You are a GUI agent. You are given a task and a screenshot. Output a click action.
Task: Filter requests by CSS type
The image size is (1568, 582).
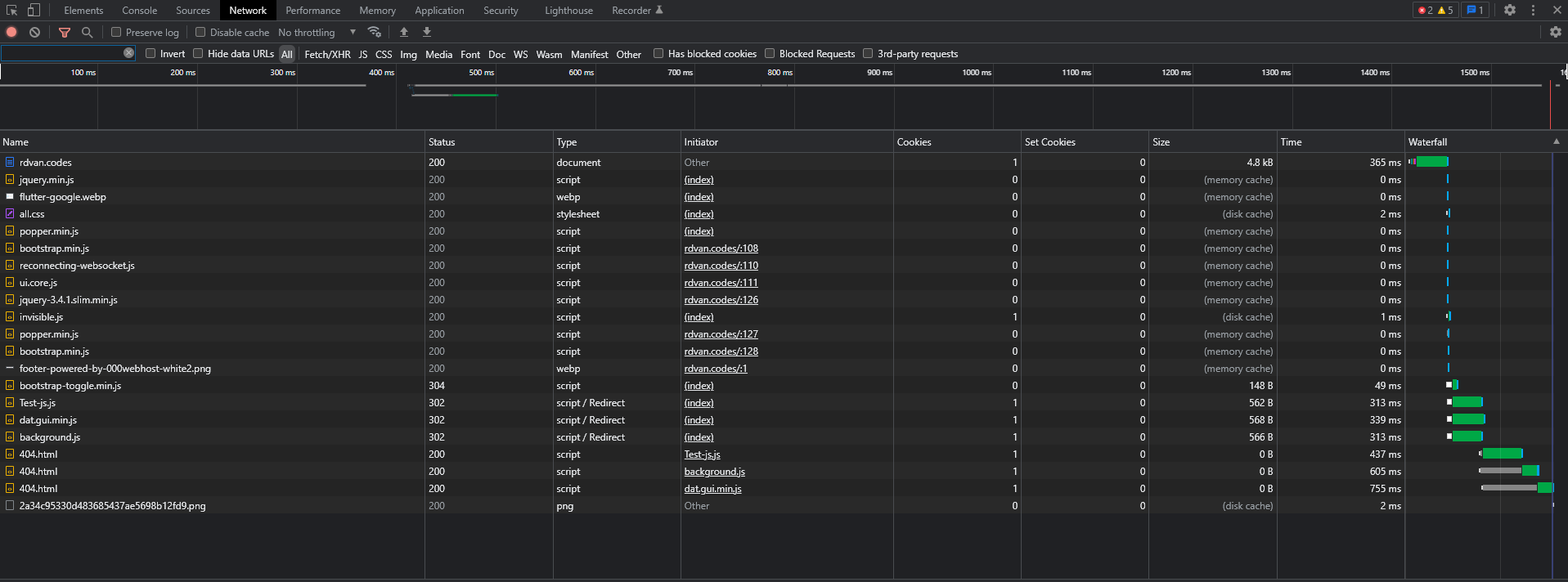[x=384, y=54]
